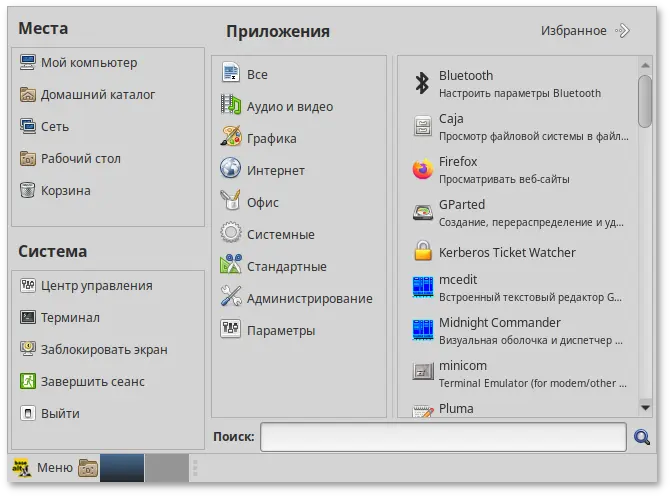Open mcedit text editor icon

tap(422, 288)
